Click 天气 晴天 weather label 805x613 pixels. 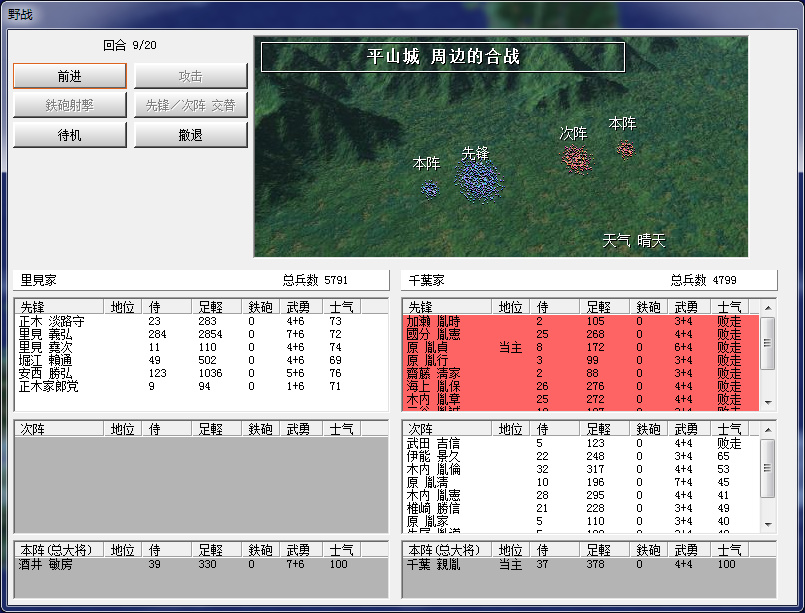tap(634, 240)
